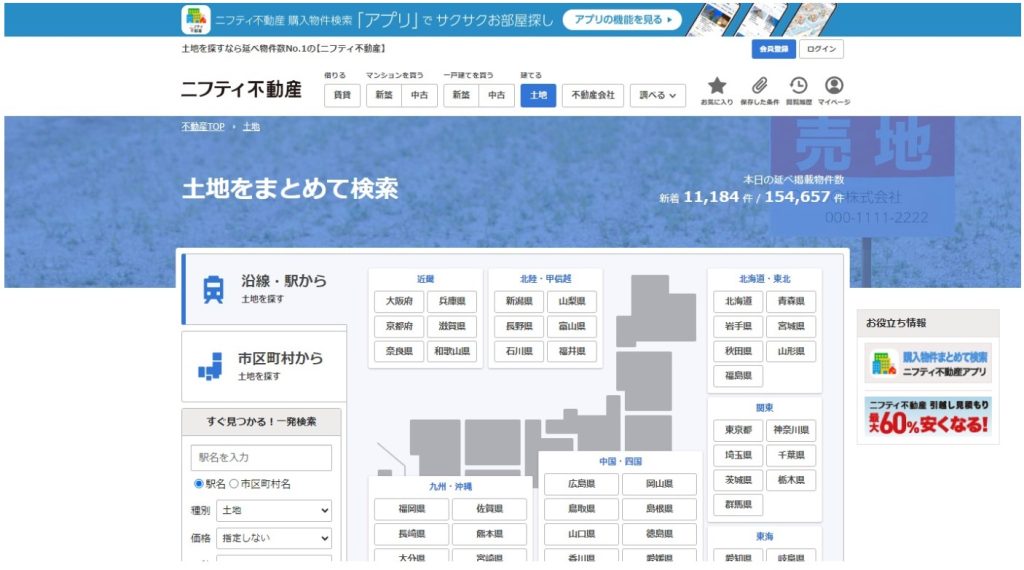Open browsing history clock icon

[798, 86]
